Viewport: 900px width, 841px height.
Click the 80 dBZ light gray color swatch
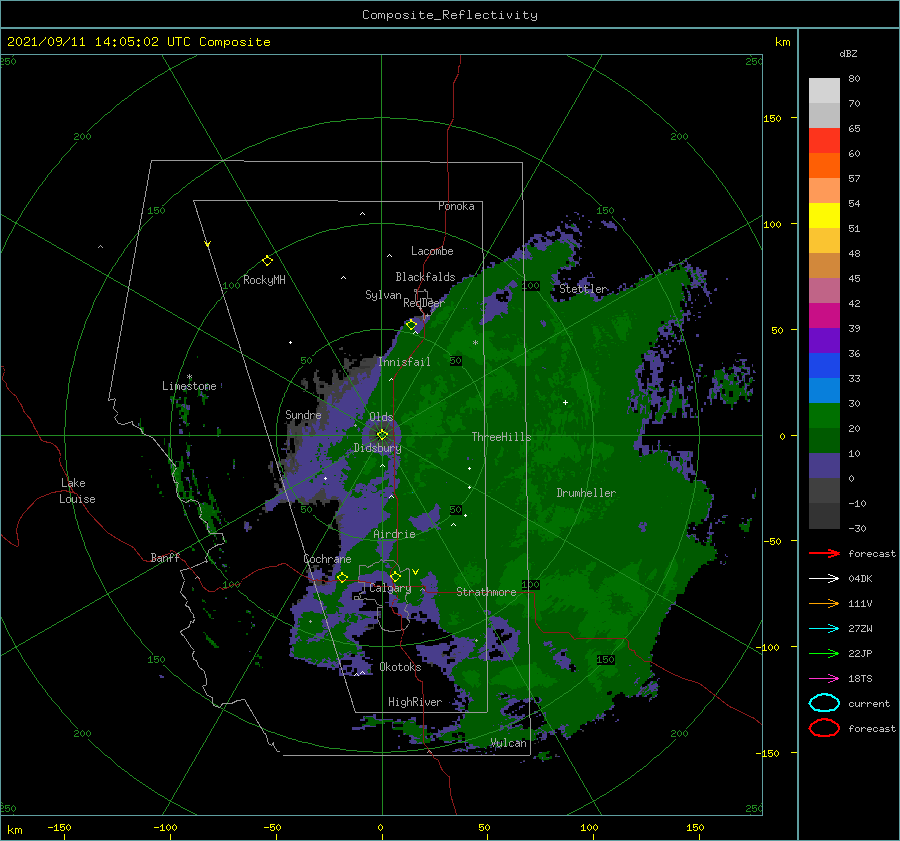tap(824, 90)
